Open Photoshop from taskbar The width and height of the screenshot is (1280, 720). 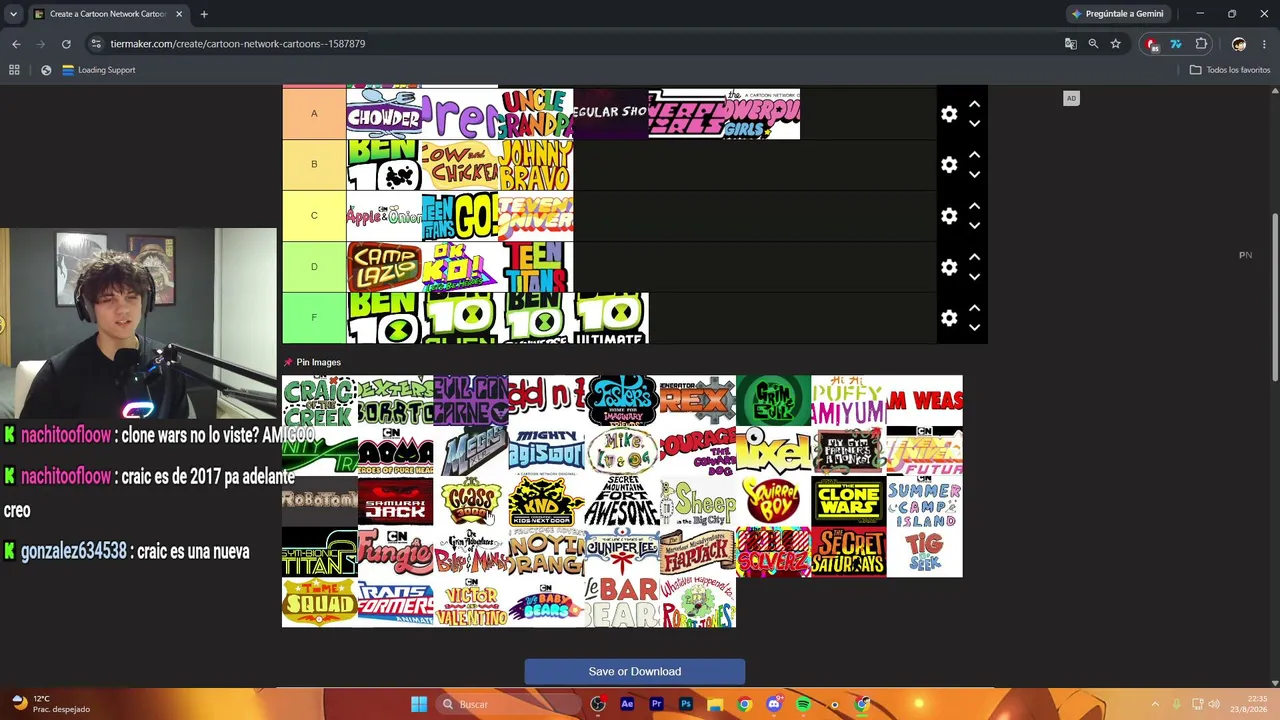(686, 704)
